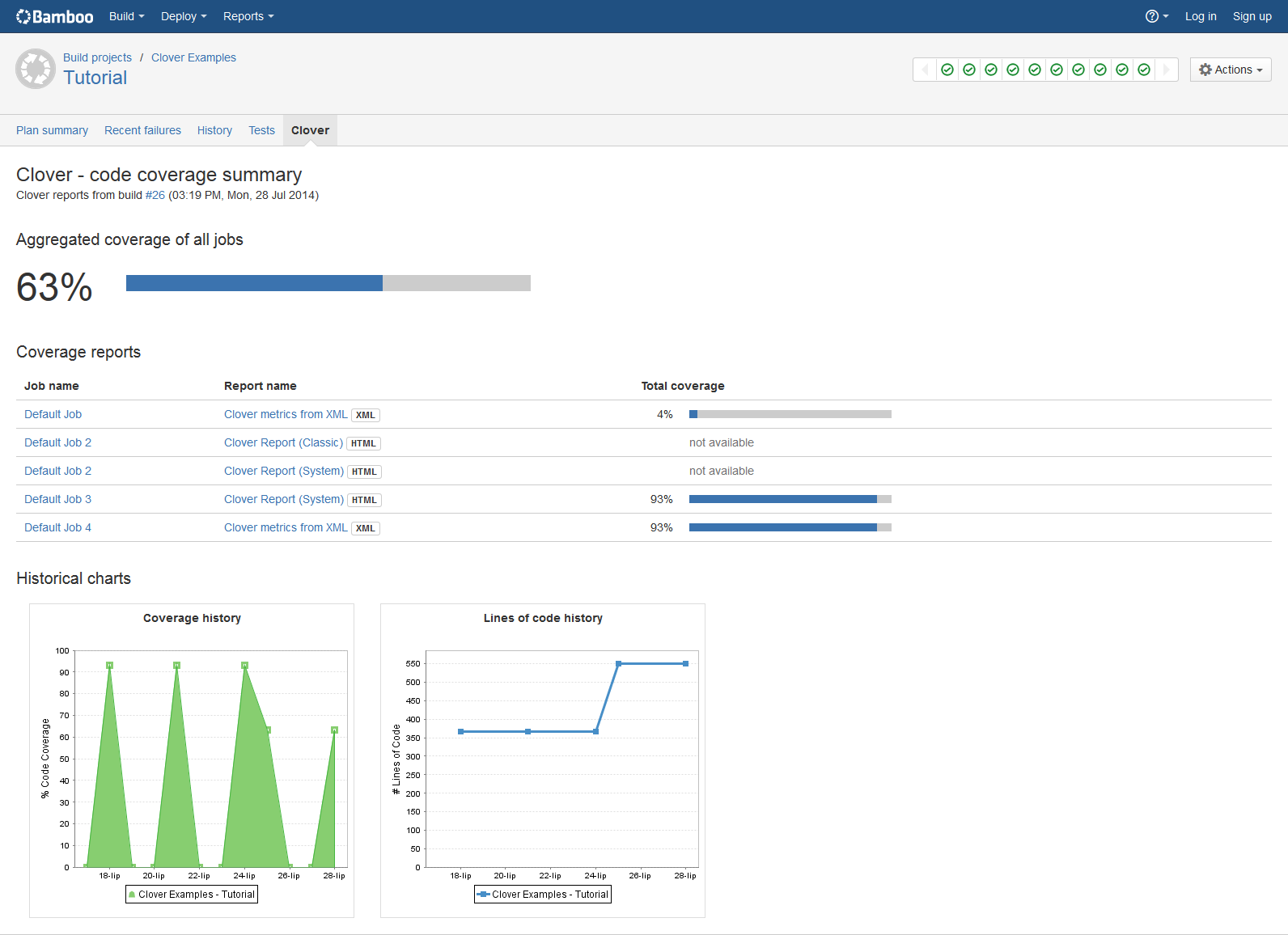1288x935 pixels.
Task: Open the History tab
Action: pyautogui.click(x=214, y=130)
